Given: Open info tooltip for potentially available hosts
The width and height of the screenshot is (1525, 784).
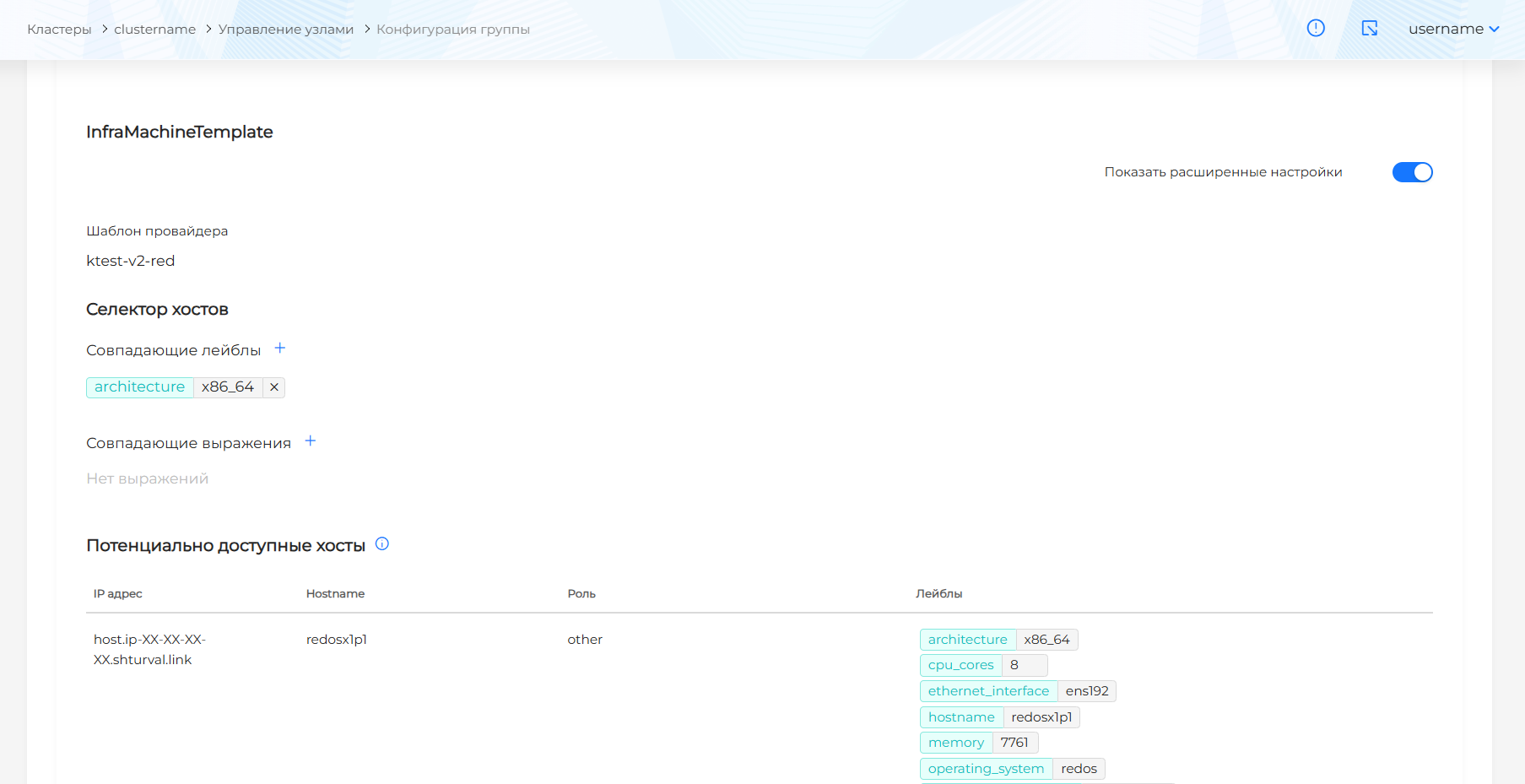Looking at the screenshot, I should point(382,544).
